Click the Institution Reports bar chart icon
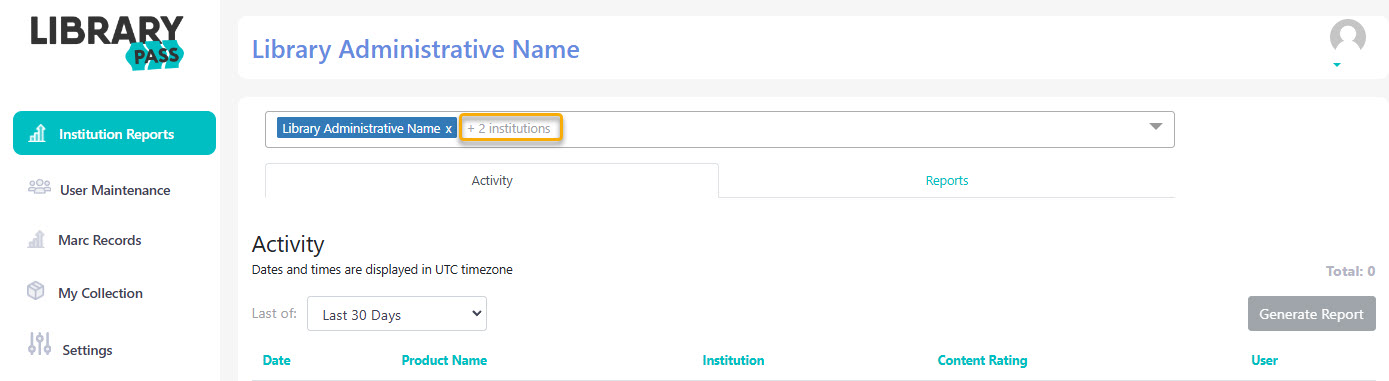 36,134
